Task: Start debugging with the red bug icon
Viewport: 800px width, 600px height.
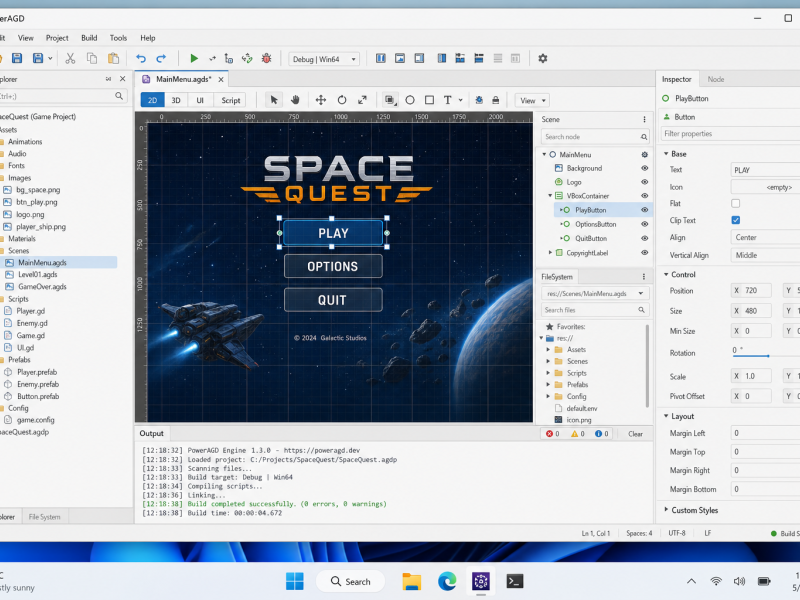Action: pyautogui.click(x=266, y=59)
